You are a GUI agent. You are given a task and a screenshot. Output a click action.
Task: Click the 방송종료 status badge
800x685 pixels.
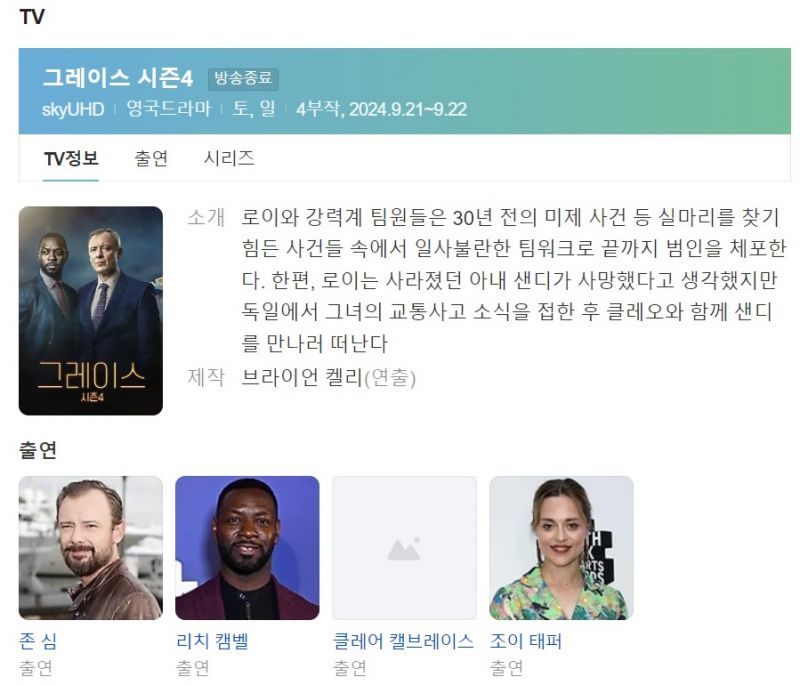[x=243, y=79]
